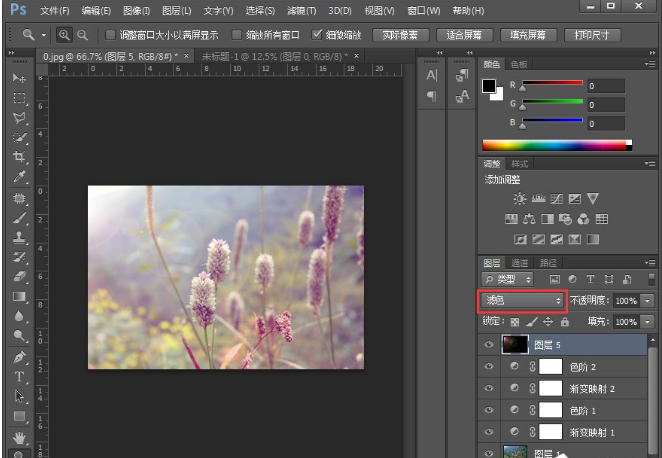Select the Crop tool
This screenshot has height=458, width=662.
point(19,157)
